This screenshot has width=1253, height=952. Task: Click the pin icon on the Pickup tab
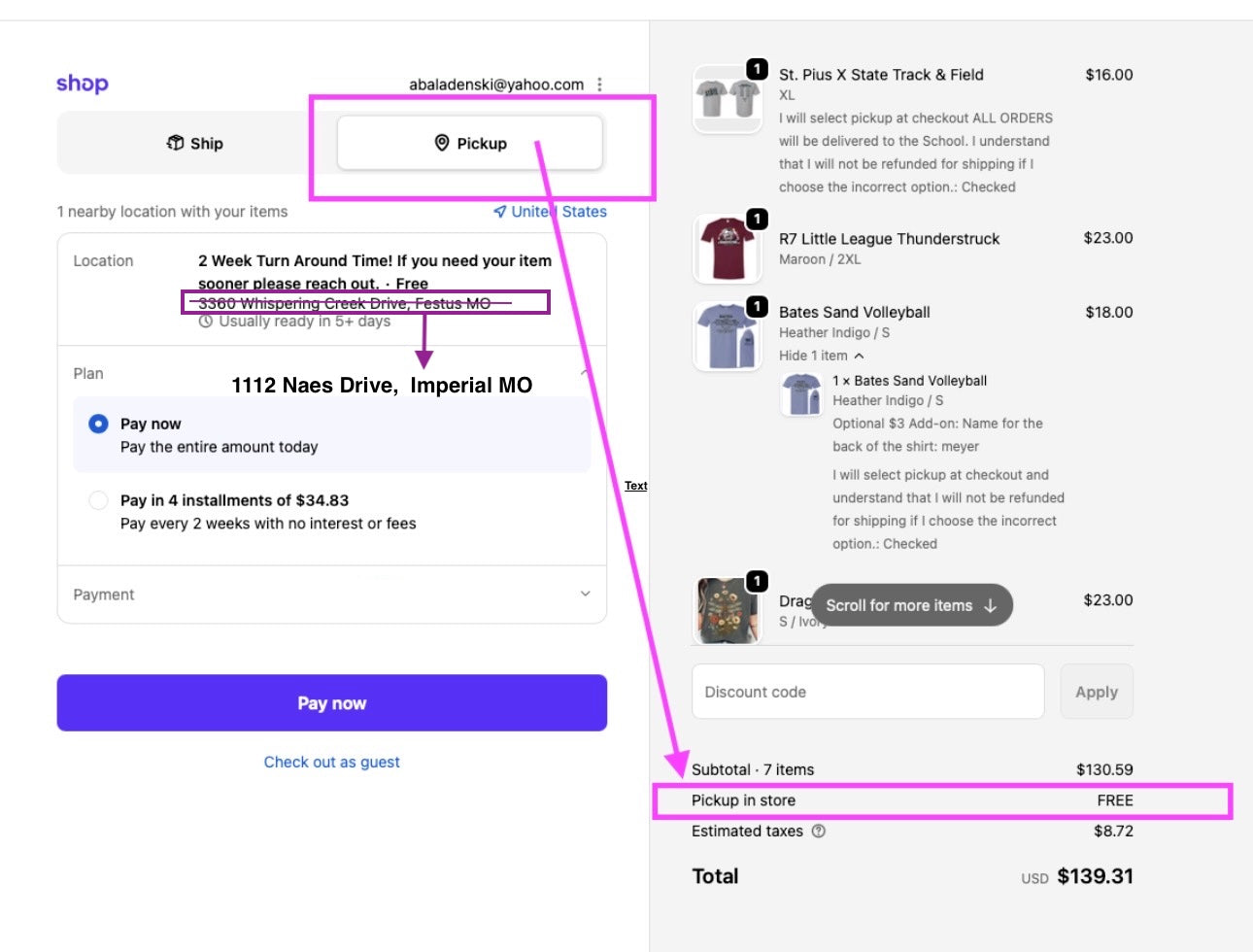pos(442,143)
